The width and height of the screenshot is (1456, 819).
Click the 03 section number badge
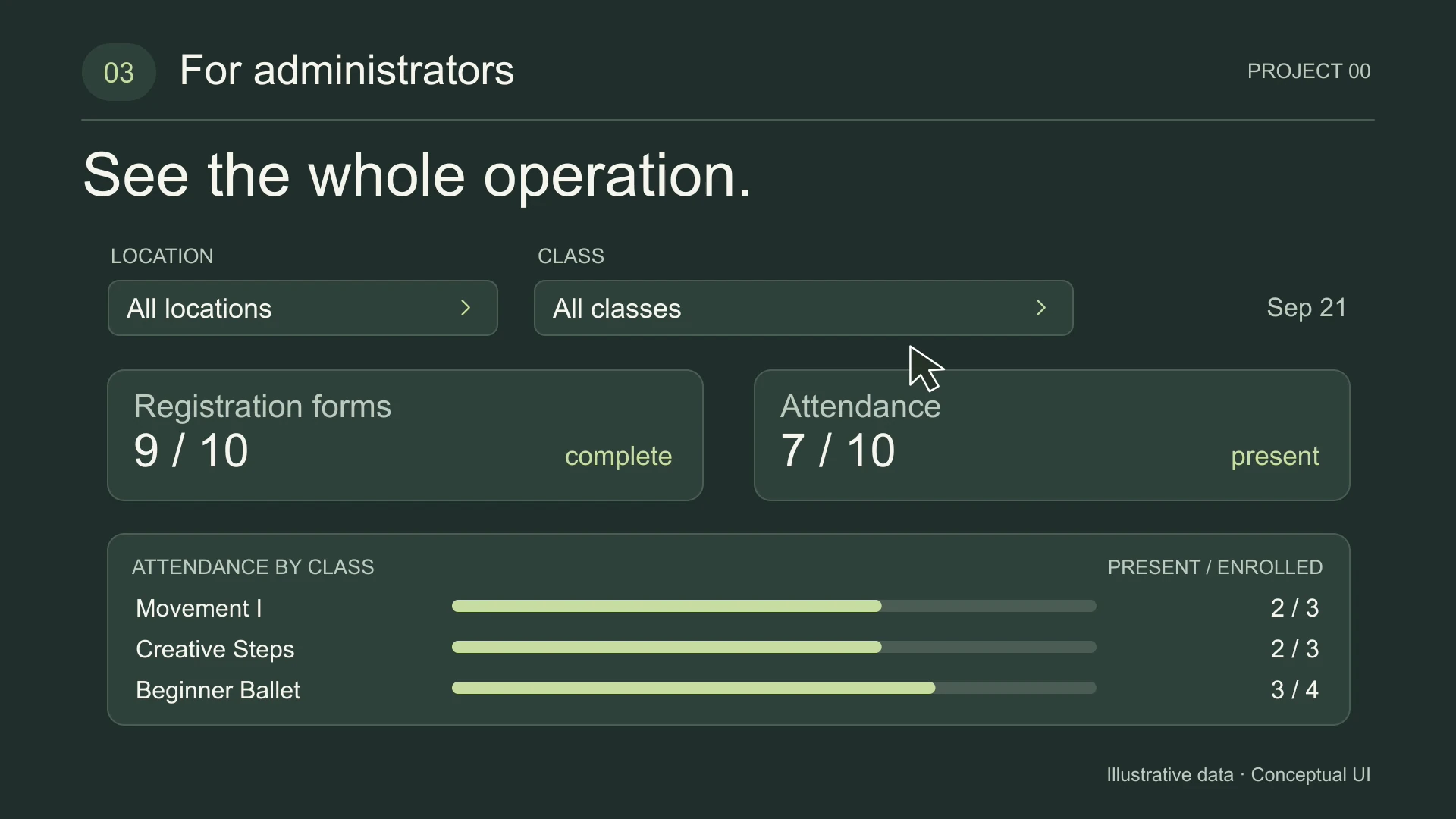click(x=118, y=73)
